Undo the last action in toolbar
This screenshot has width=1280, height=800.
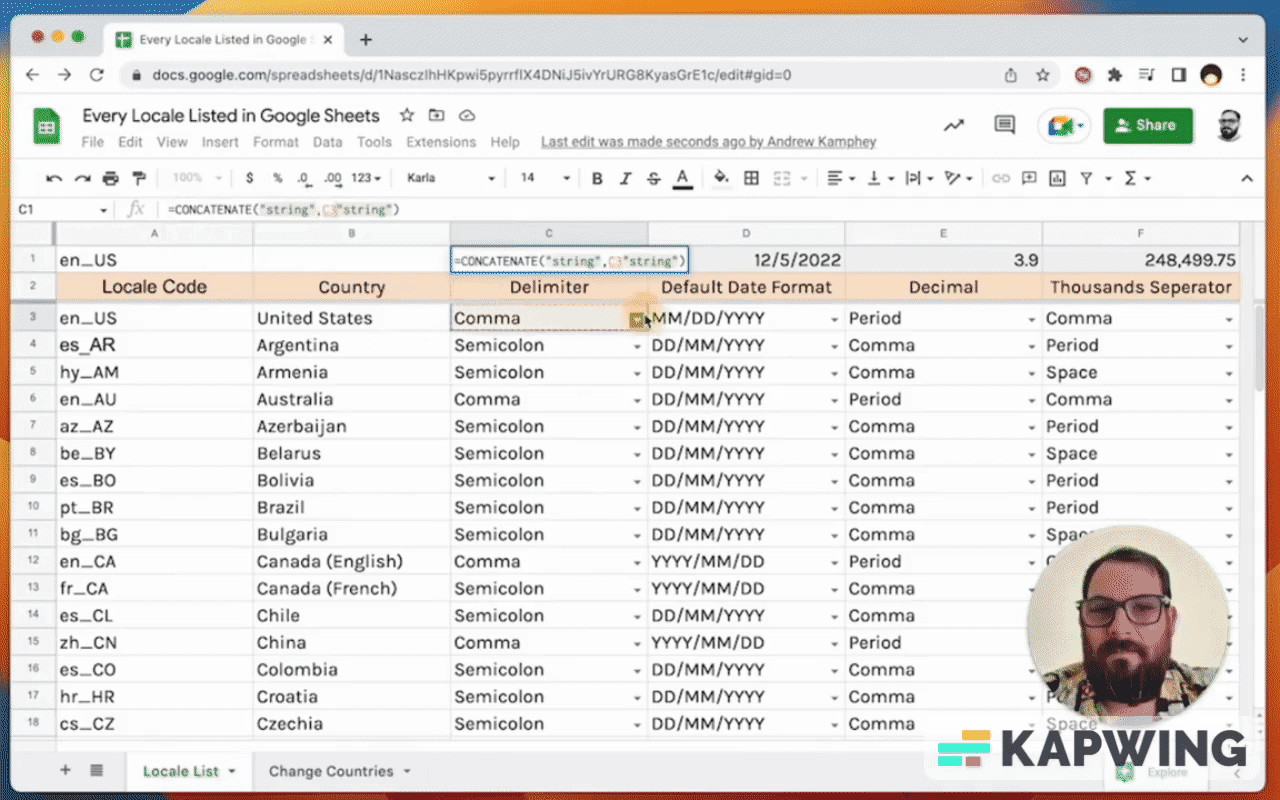tap(54, 178)
